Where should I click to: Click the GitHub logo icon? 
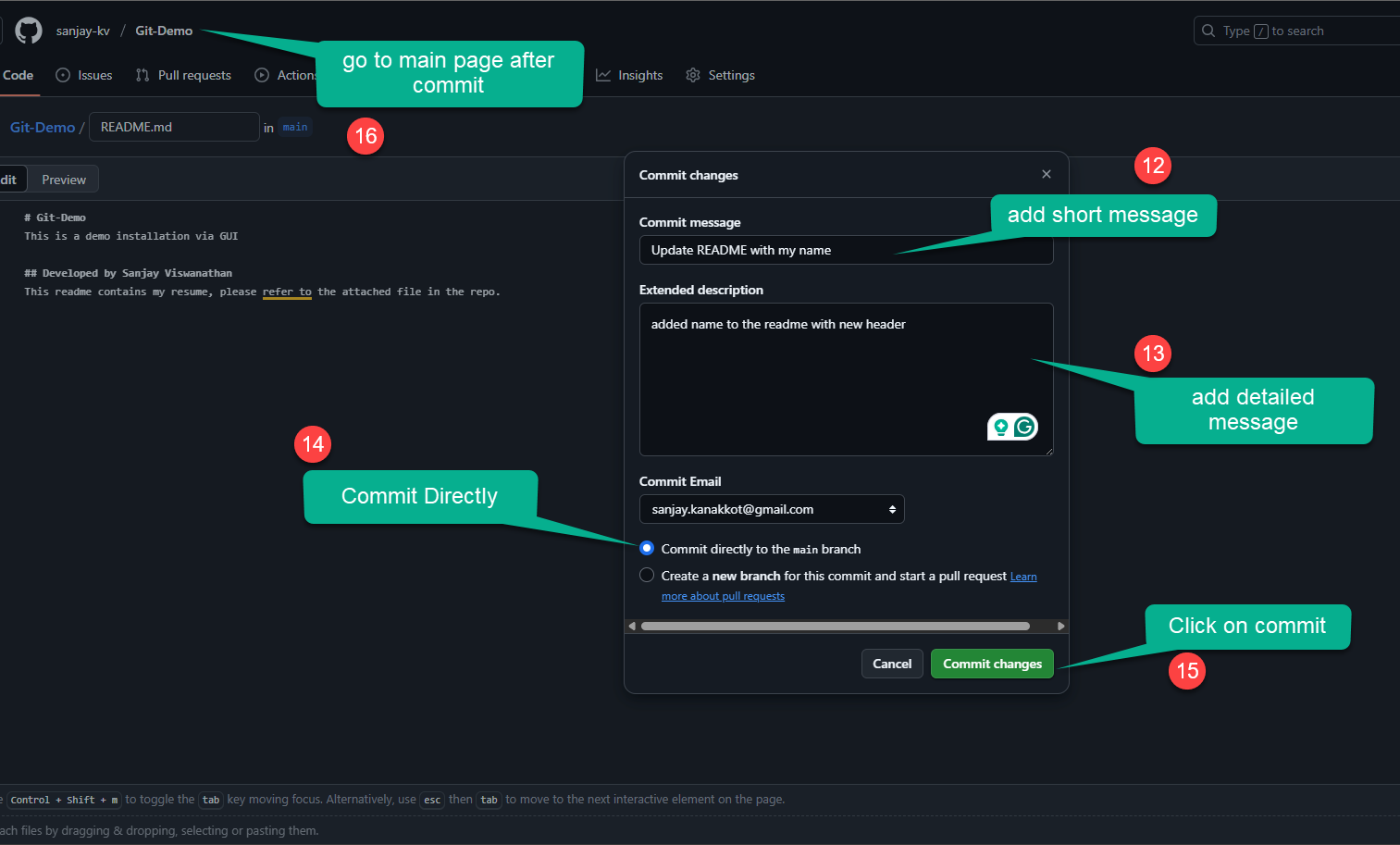pos(28,31)
